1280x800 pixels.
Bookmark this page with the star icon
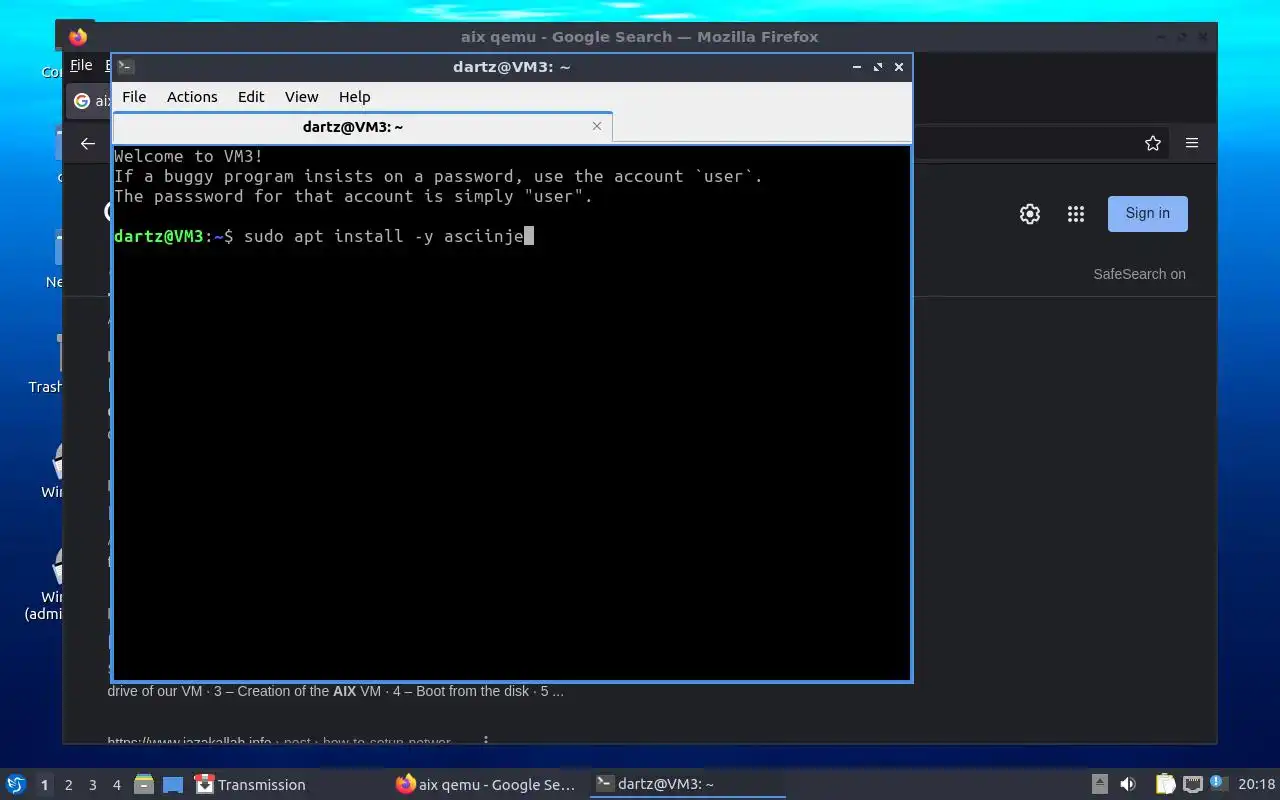[x=1153, y=143]
